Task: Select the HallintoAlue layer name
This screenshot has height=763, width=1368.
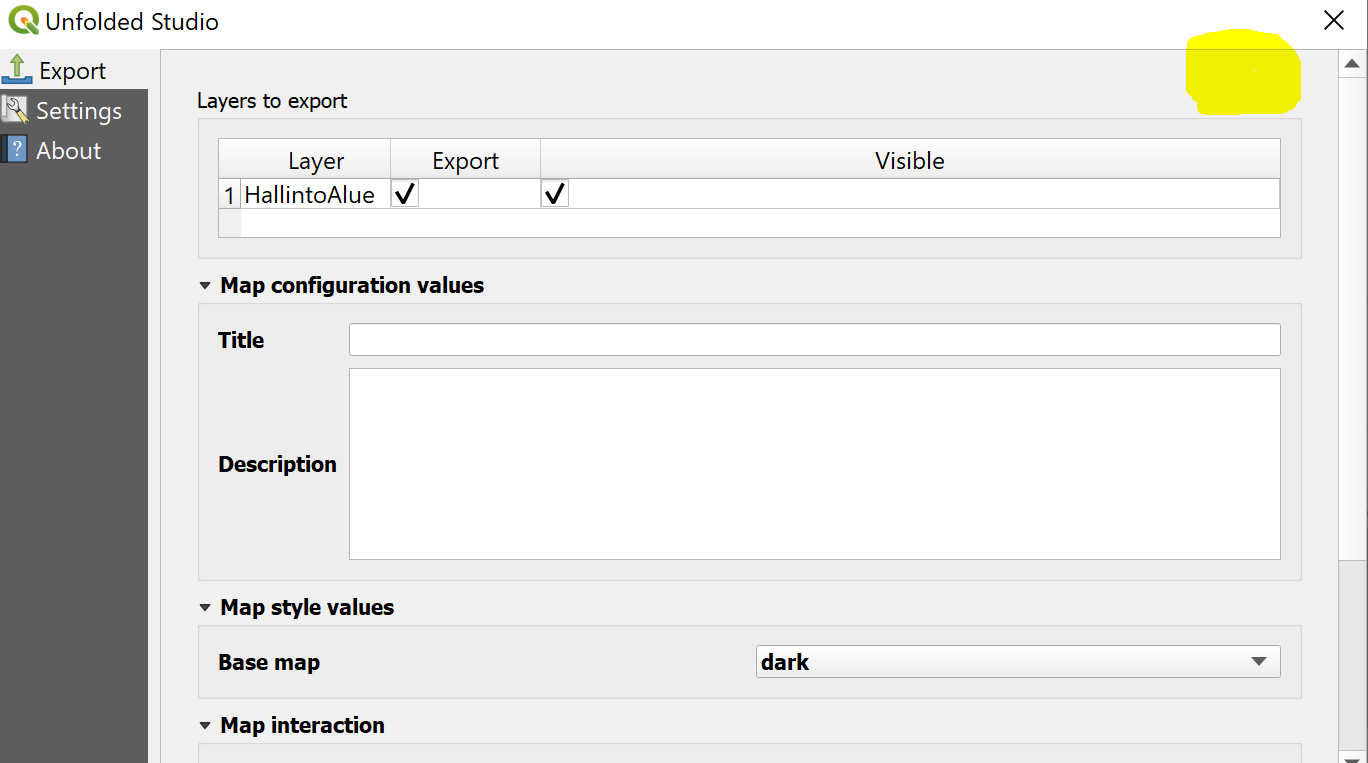Action: 311,194
